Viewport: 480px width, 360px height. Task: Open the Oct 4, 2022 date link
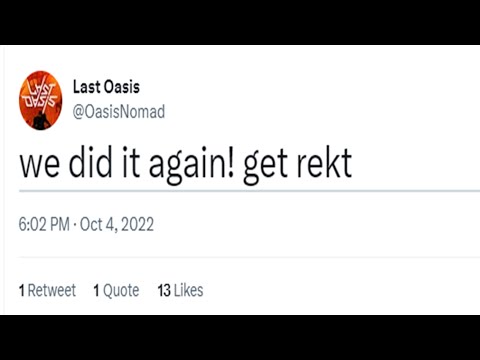point(117,224)
